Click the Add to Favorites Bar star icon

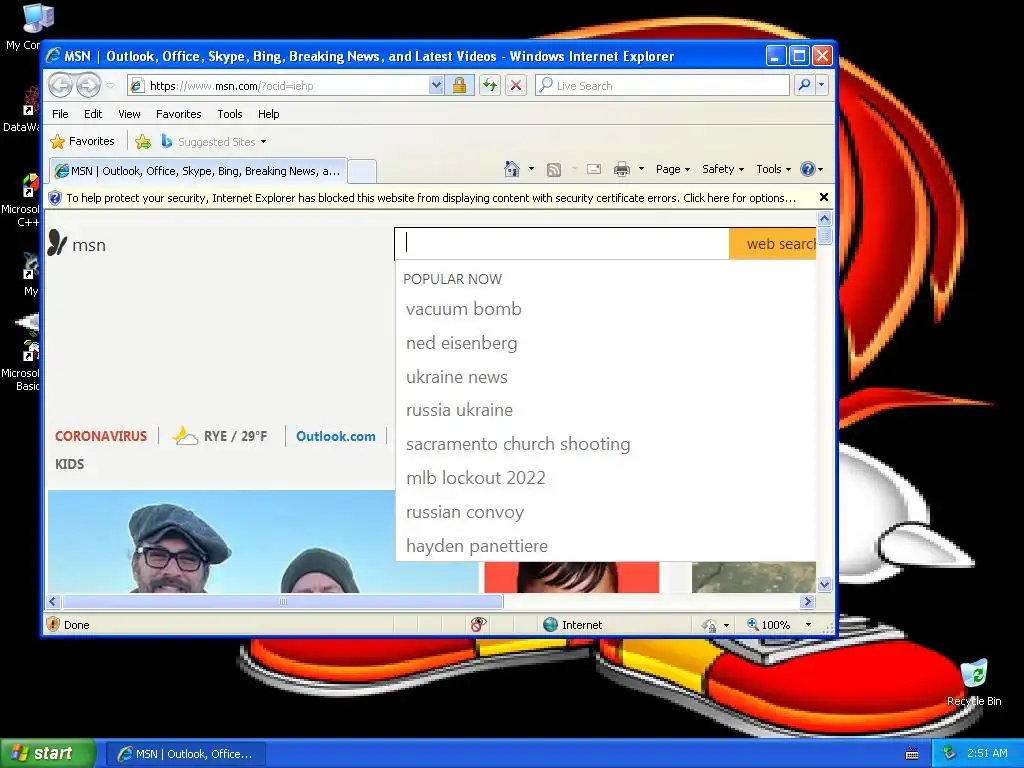(143, 141)
